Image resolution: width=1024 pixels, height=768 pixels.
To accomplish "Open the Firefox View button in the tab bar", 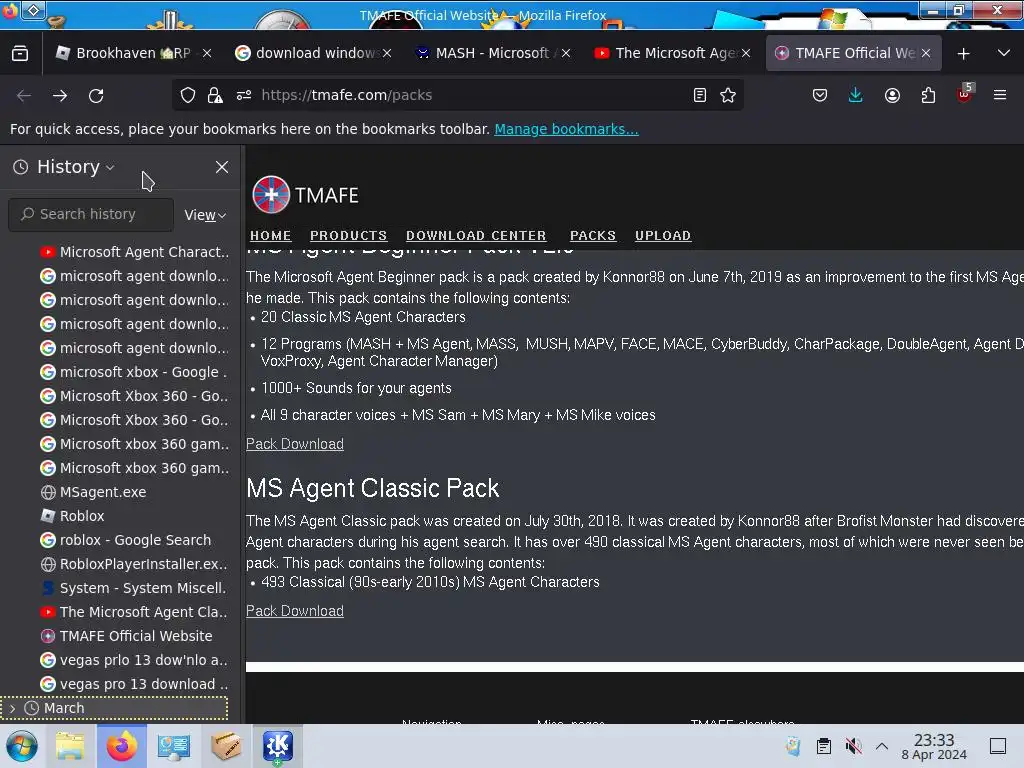I will tap(20, 53).
